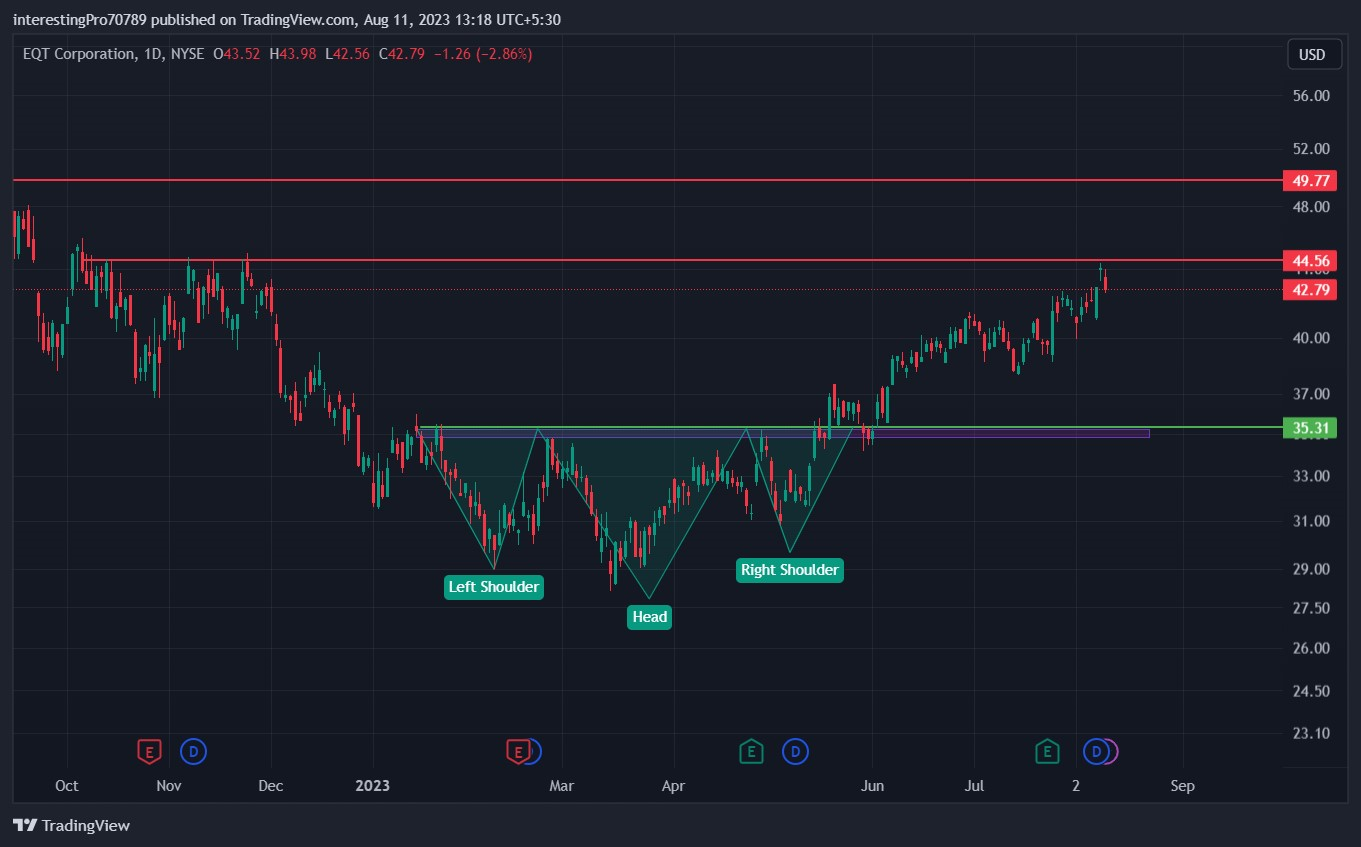Click the TradingView logo
1361x847 pixels.
pos(71,826)
